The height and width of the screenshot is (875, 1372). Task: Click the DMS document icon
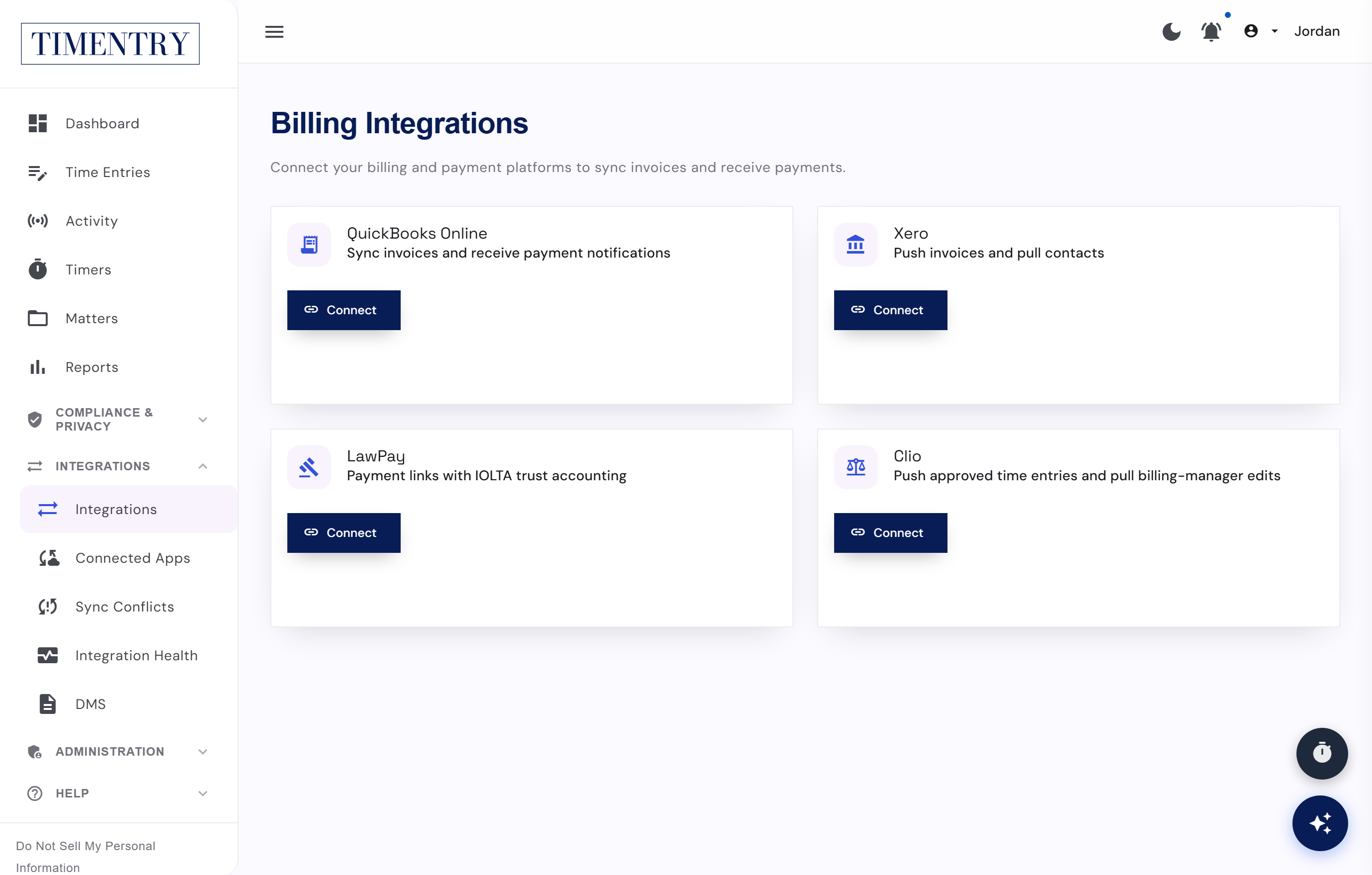(x=48, y=704)
